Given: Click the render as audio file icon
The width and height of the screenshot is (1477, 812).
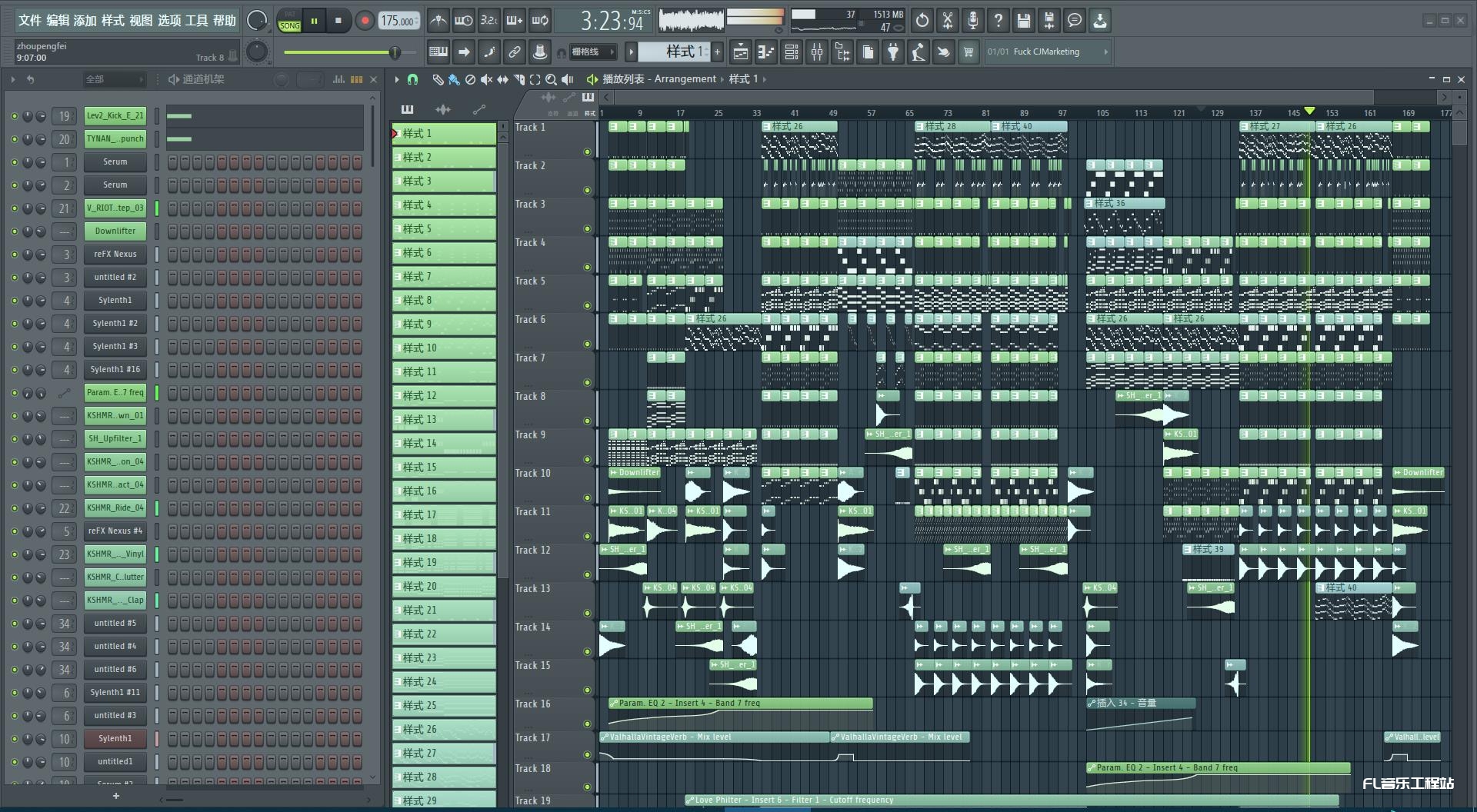Looking at the screenshot, I should point(1049,21).
